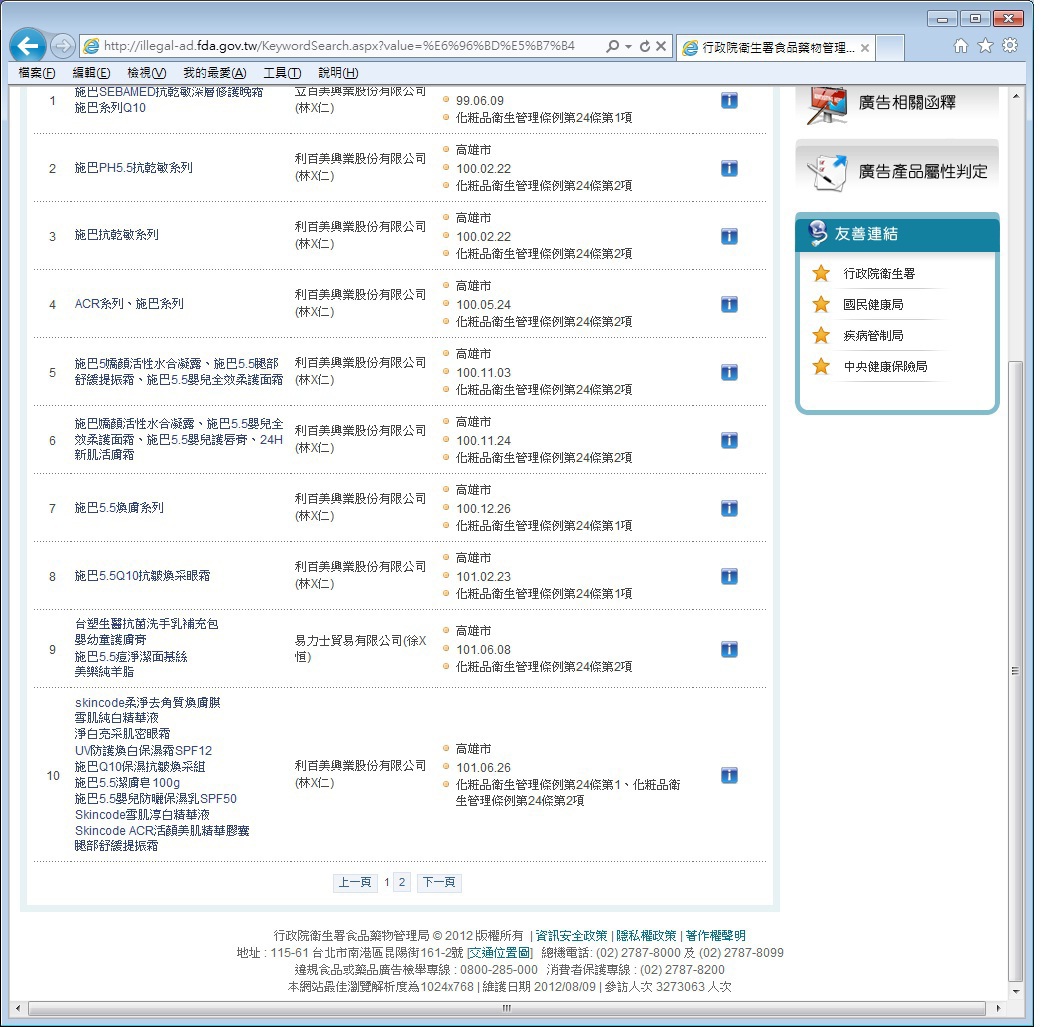The width and height of the screenshot is (1054, 1027).
Task: Open 中央健康保險局 friendly link
Action: (x=885, y=366)
